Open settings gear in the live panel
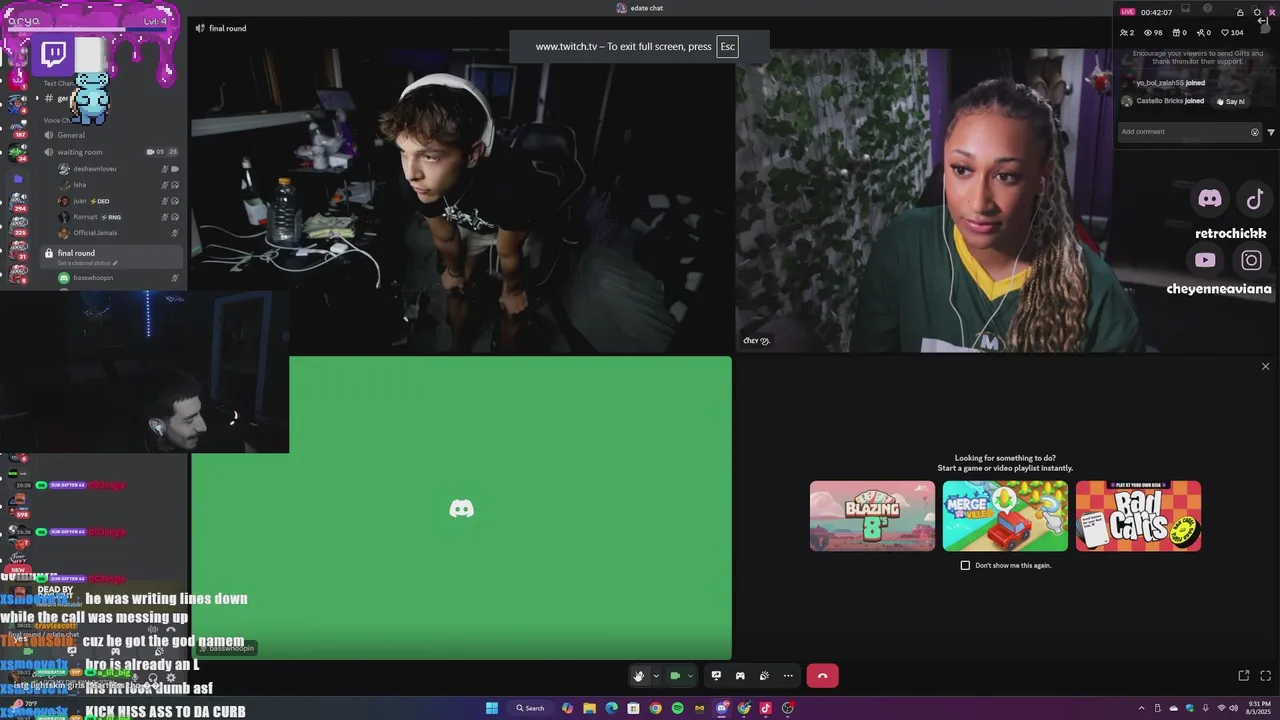The height and width of the screenshot is (720, 1280). tap(1257, 13)
